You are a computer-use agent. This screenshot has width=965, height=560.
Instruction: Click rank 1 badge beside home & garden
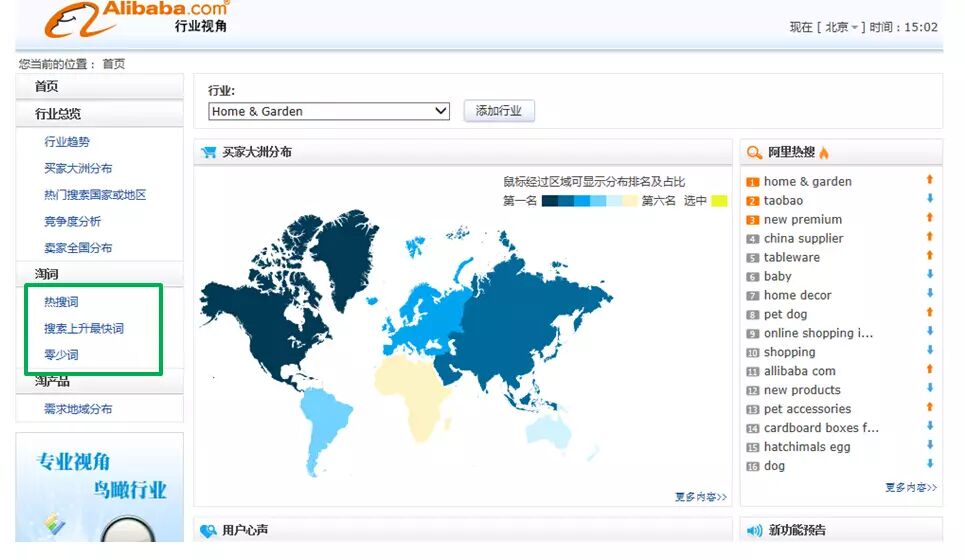(x=752, y=182)
